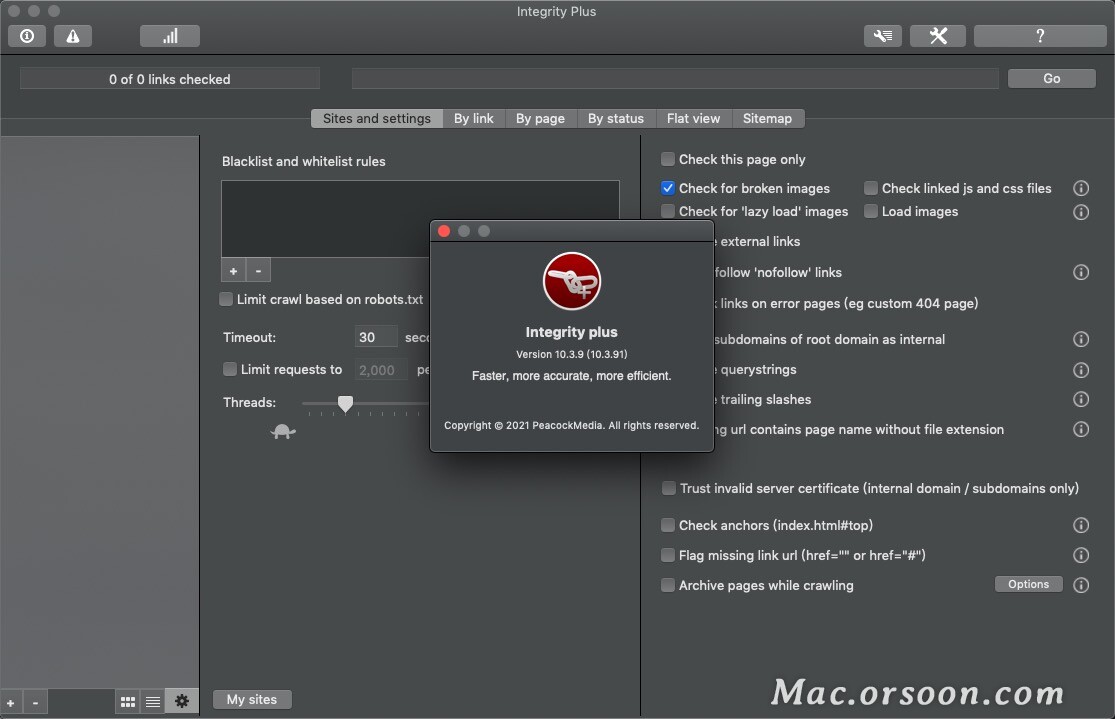
Task: Click the 'Version 10.3.9 (10.3.91)' text
Action: click(572, 354)
